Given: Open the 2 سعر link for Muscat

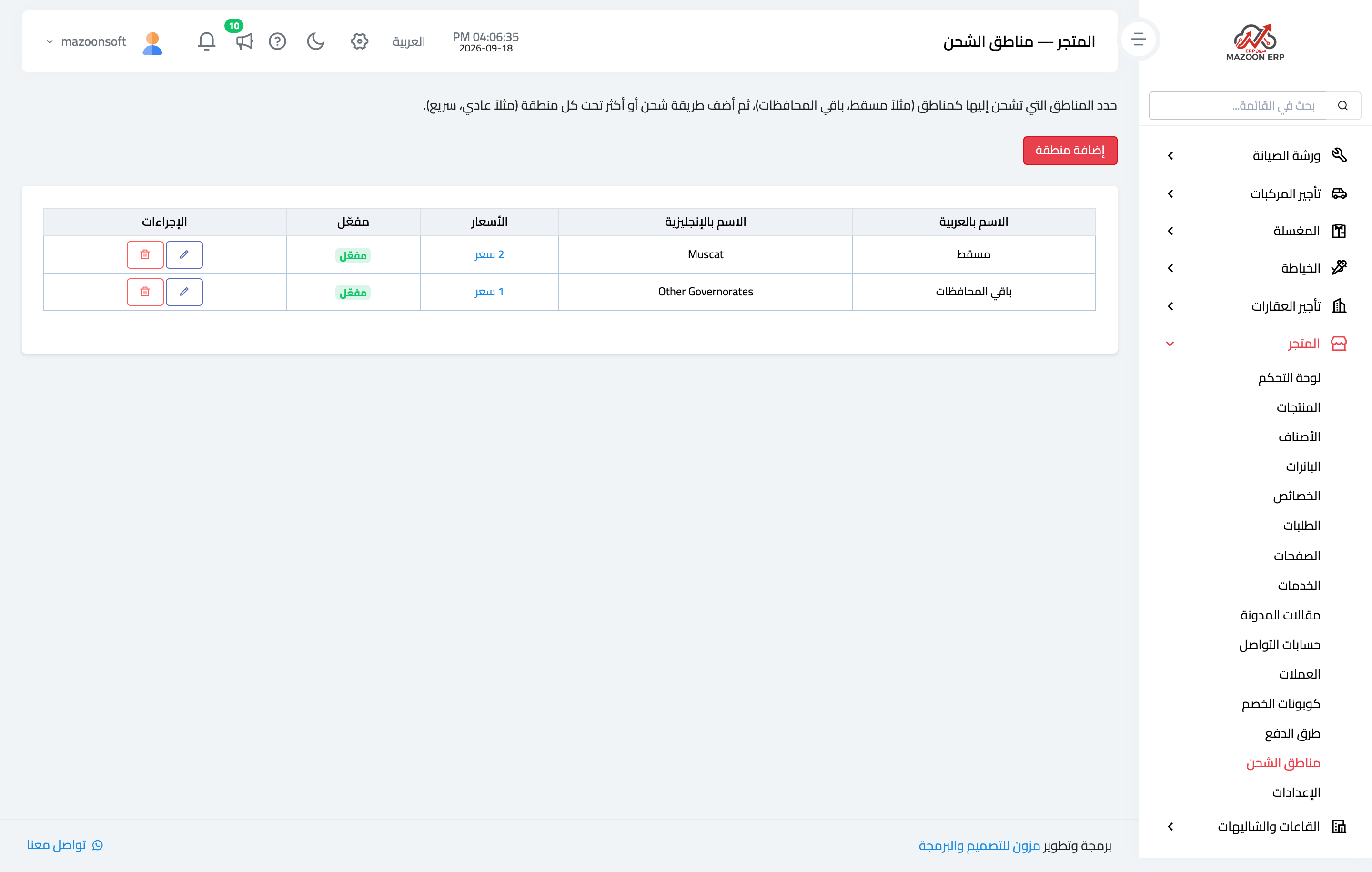Looking at the screenshot, I should coord(489,255).
